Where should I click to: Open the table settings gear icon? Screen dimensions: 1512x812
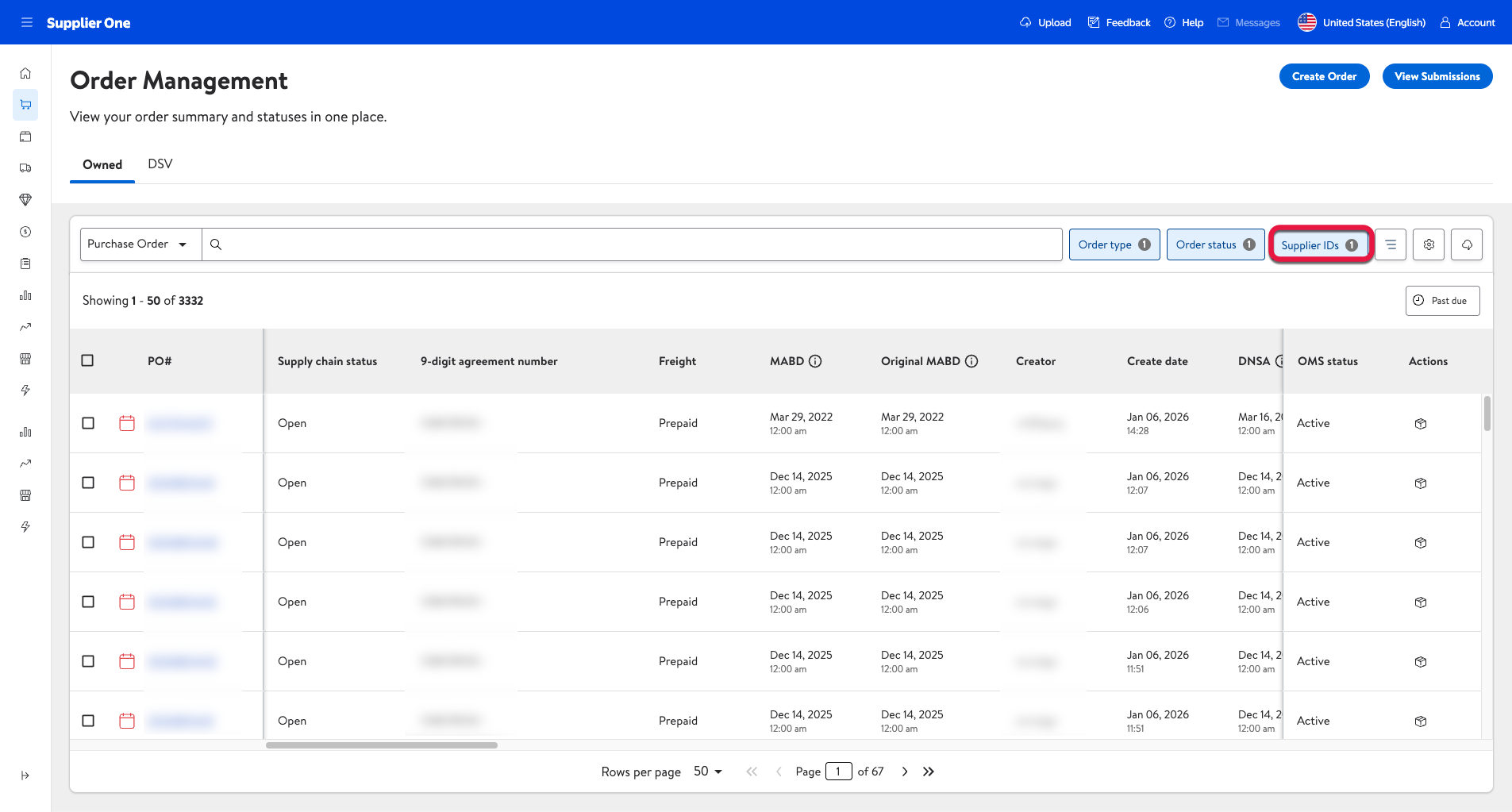(x=1429, y=244)
